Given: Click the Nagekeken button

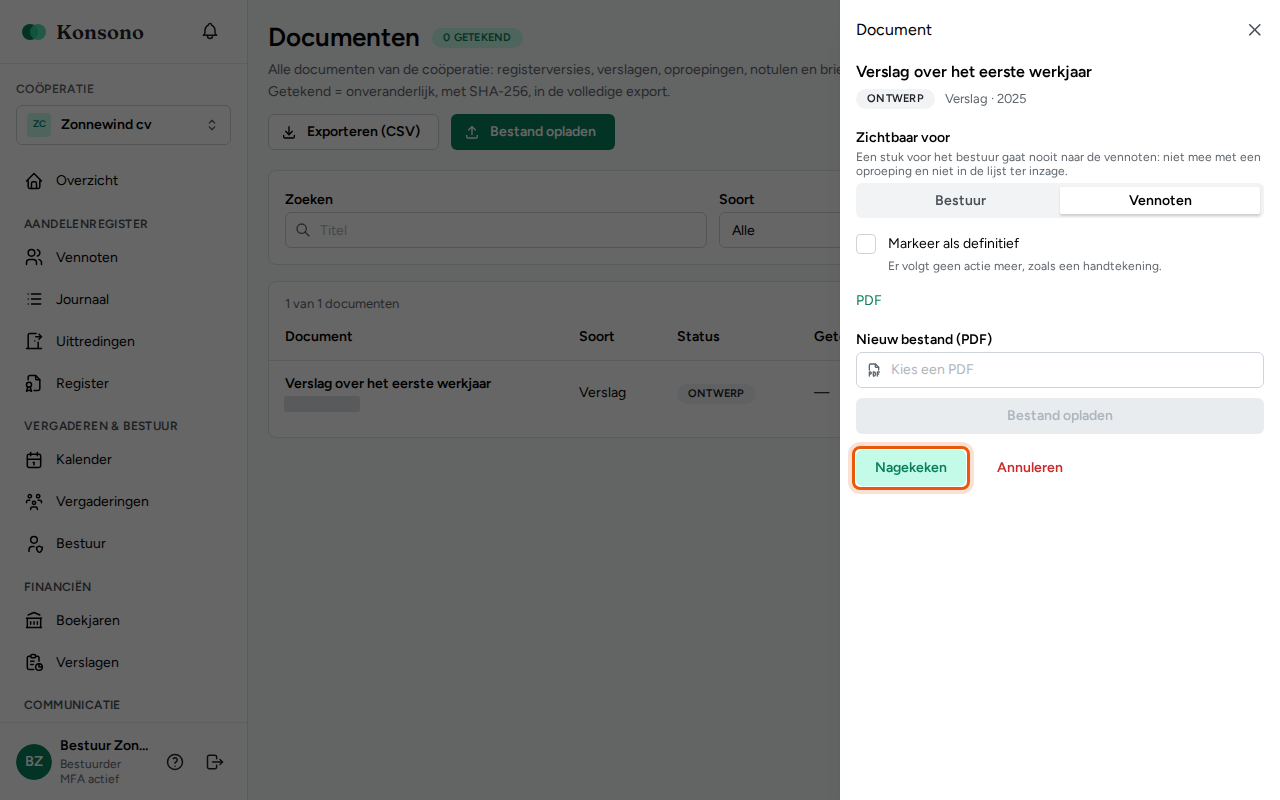Looking at the screenshot, I should click(911, 468).
